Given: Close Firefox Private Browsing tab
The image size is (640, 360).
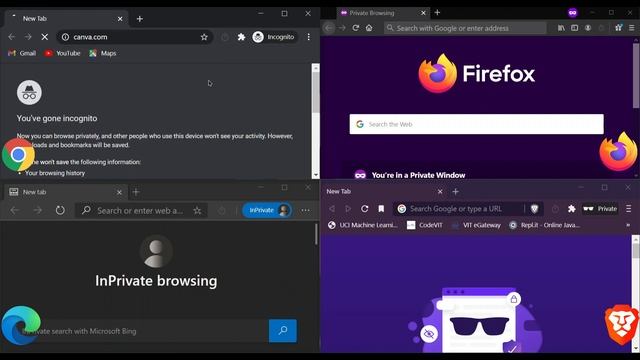Looking at the screenshot, I should 423,13.
